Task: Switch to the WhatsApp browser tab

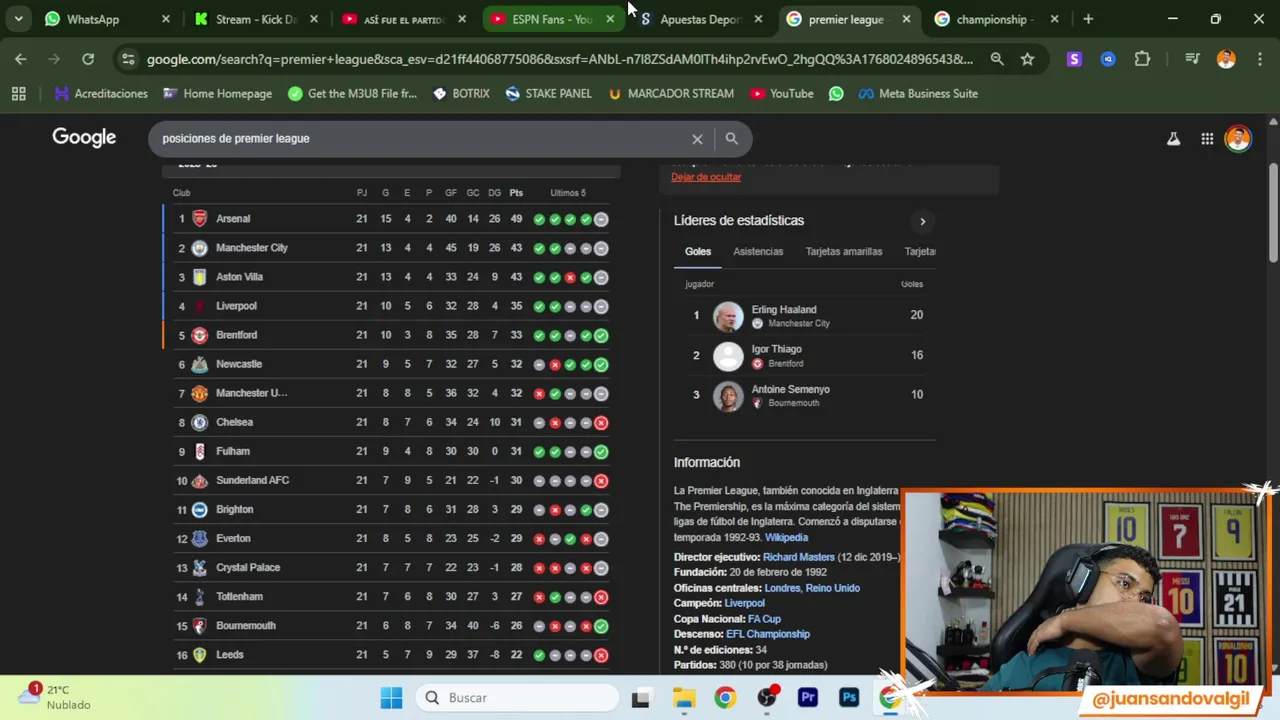Action: (105, 19)
